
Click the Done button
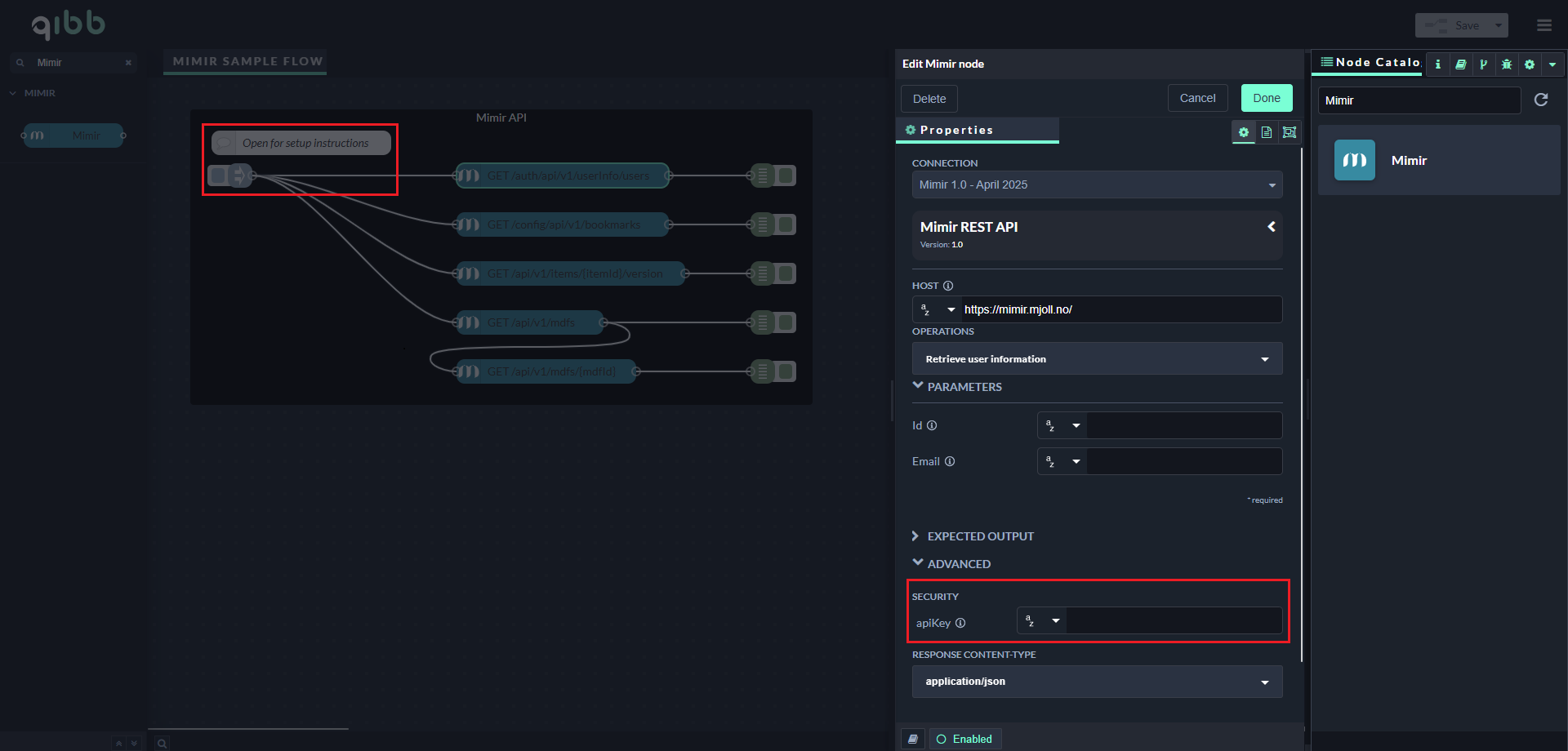click(x=1266, y=98)
